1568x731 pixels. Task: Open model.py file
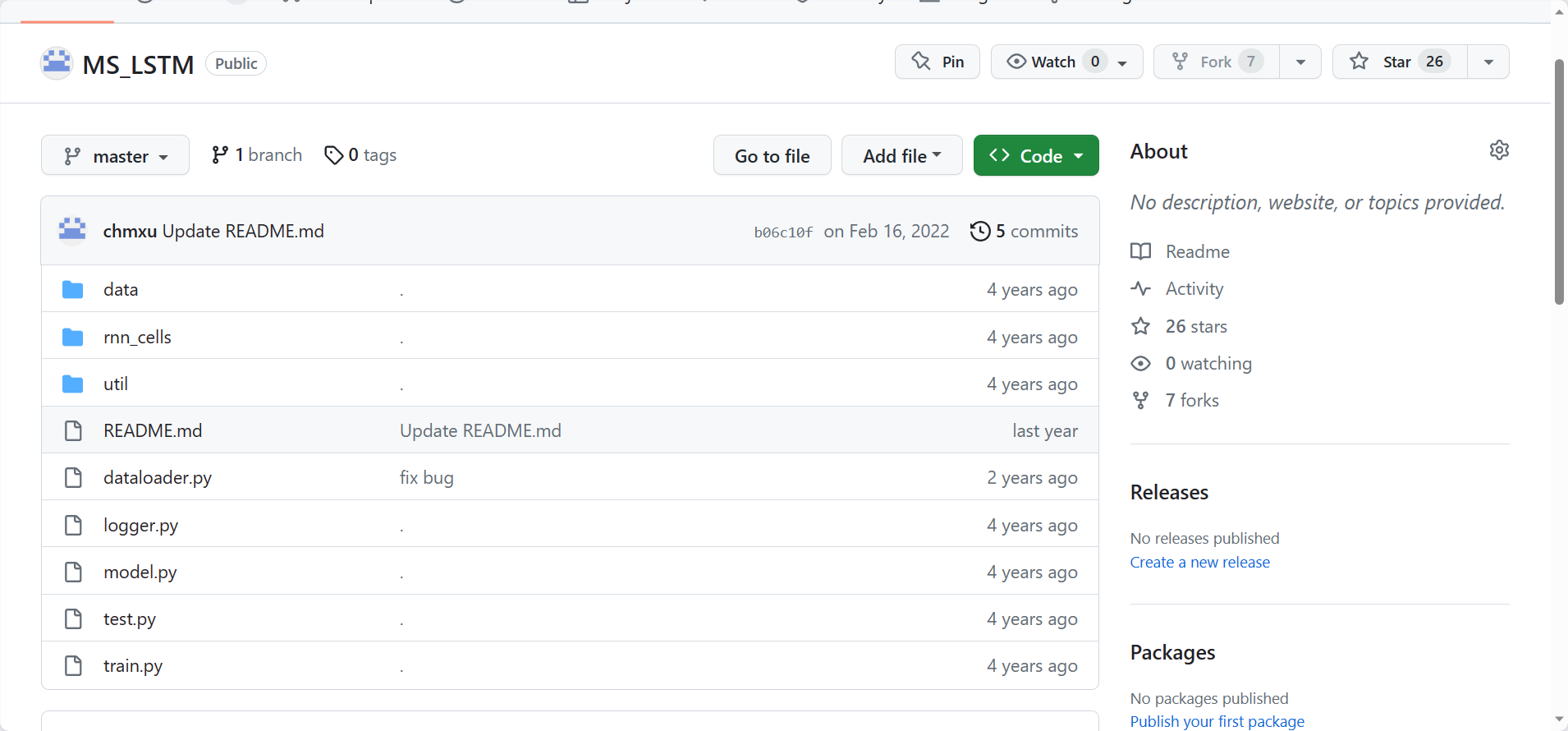pos(140,572)
